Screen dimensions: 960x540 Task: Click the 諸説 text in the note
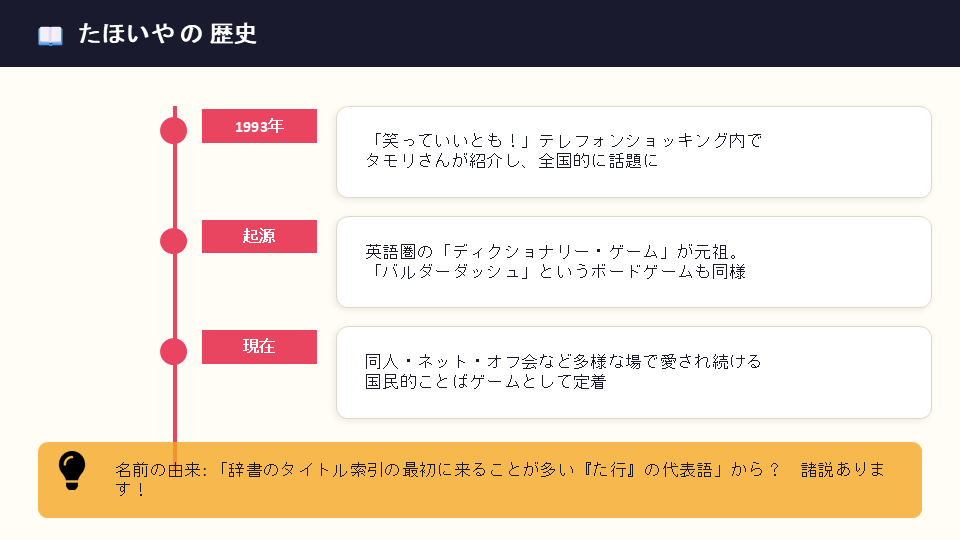coord(819,470)
